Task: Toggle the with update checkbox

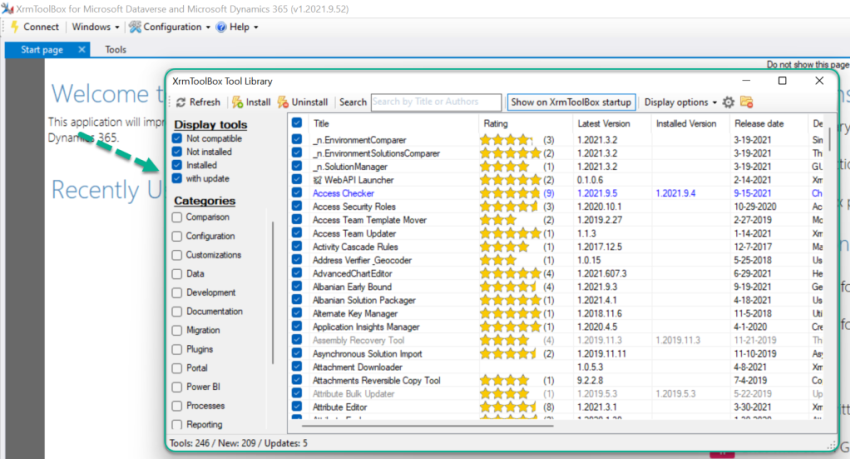Action: tap(177, 178)
